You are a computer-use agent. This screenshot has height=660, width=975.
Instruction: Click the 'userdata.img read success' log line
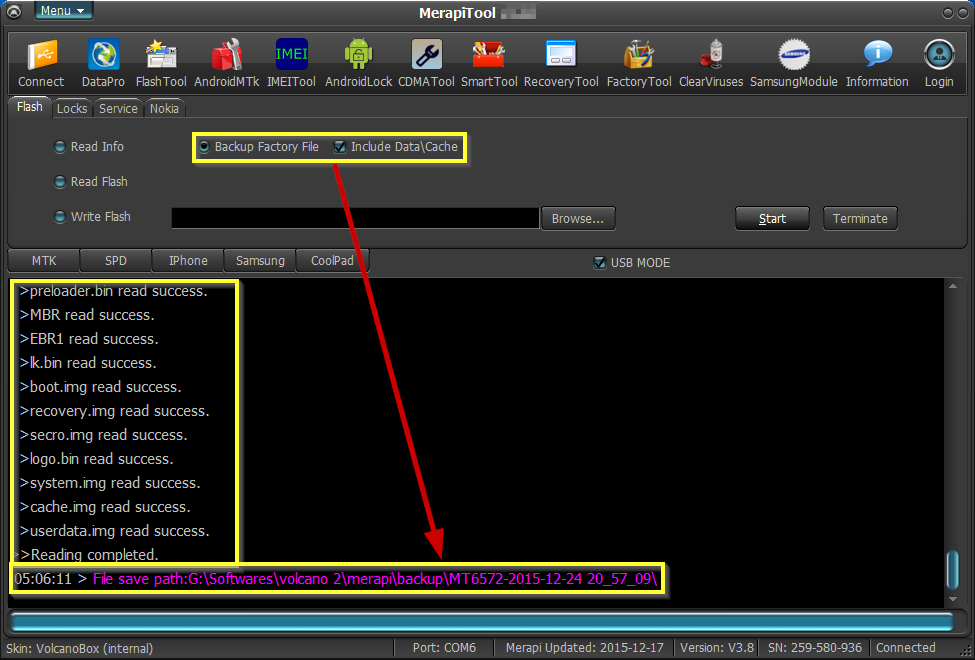point(114,531)
